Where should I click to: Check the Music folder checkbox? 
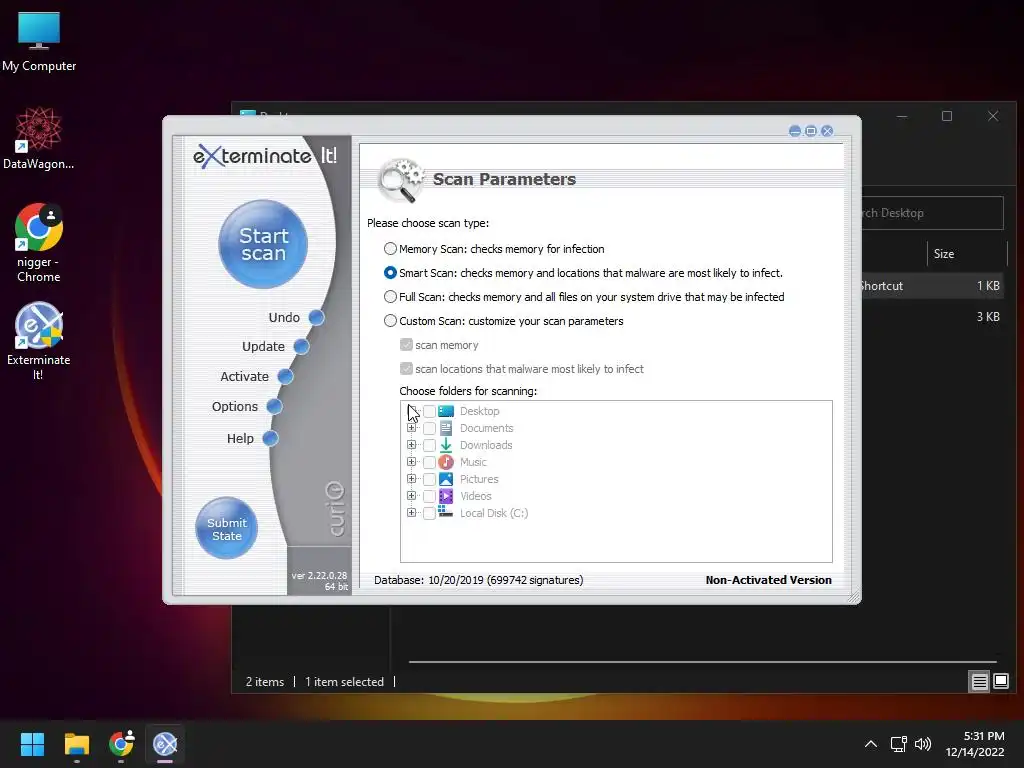429,462
